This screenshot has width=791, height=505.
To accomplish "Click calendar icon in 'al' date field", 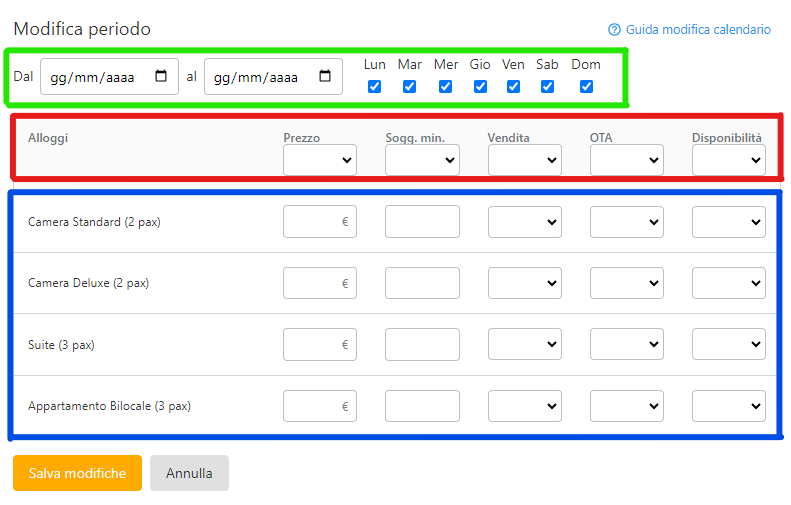I will (325, 77).
